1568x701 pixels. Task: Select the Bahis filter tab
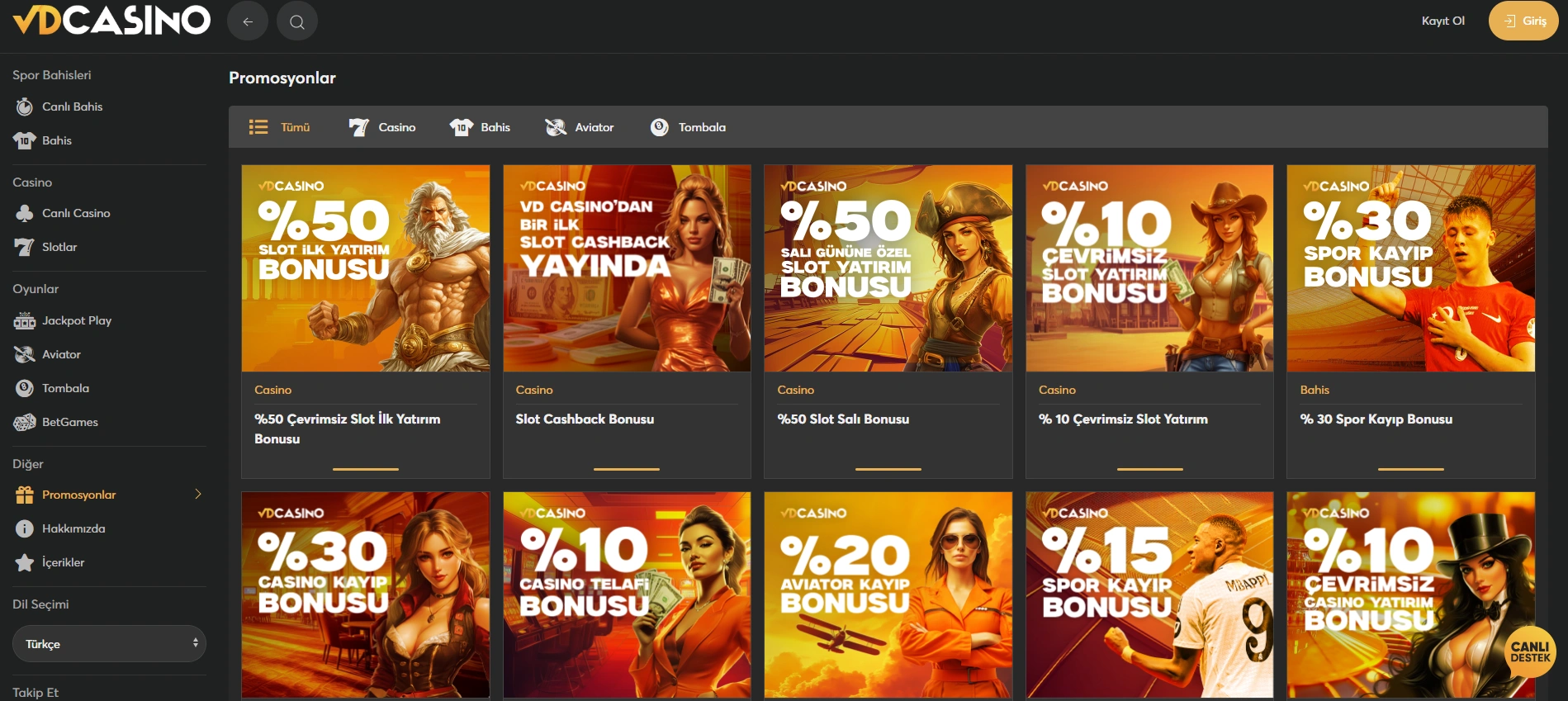[x=480, y=127]
